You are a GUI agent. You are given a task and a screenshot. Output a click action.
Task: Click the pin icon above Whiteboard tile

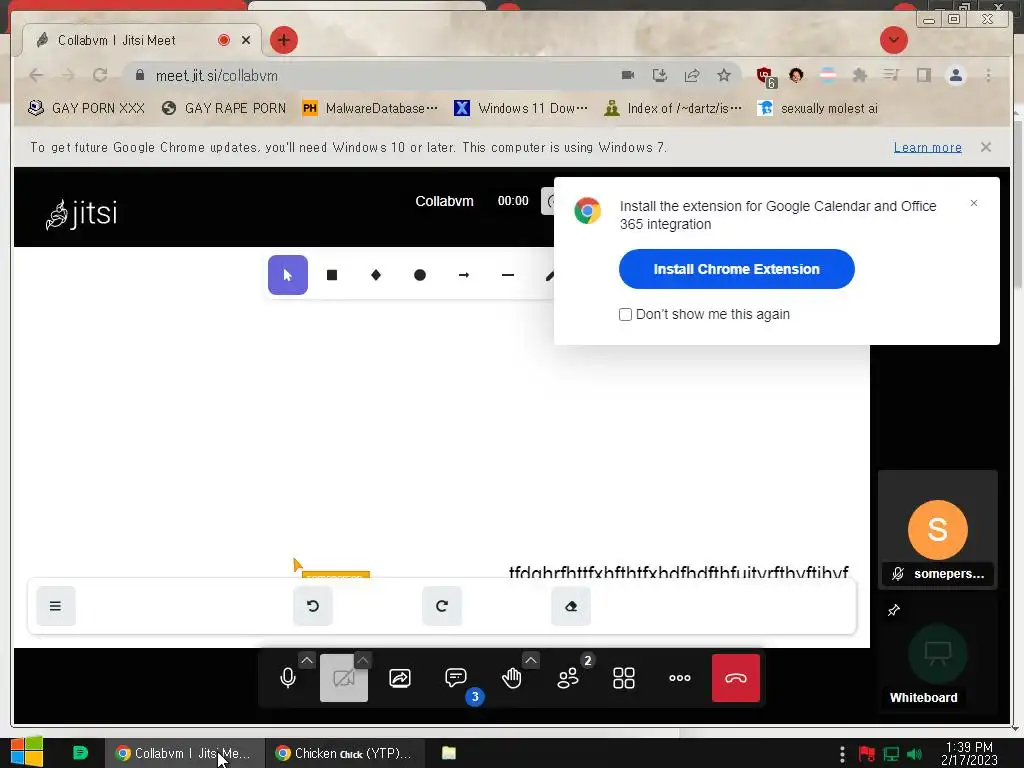(893, 610)
